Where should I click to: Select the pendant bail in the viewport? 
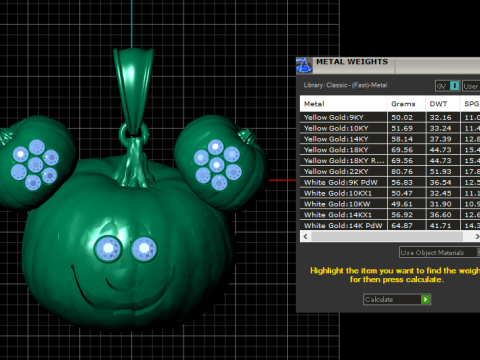coord(134,90)
